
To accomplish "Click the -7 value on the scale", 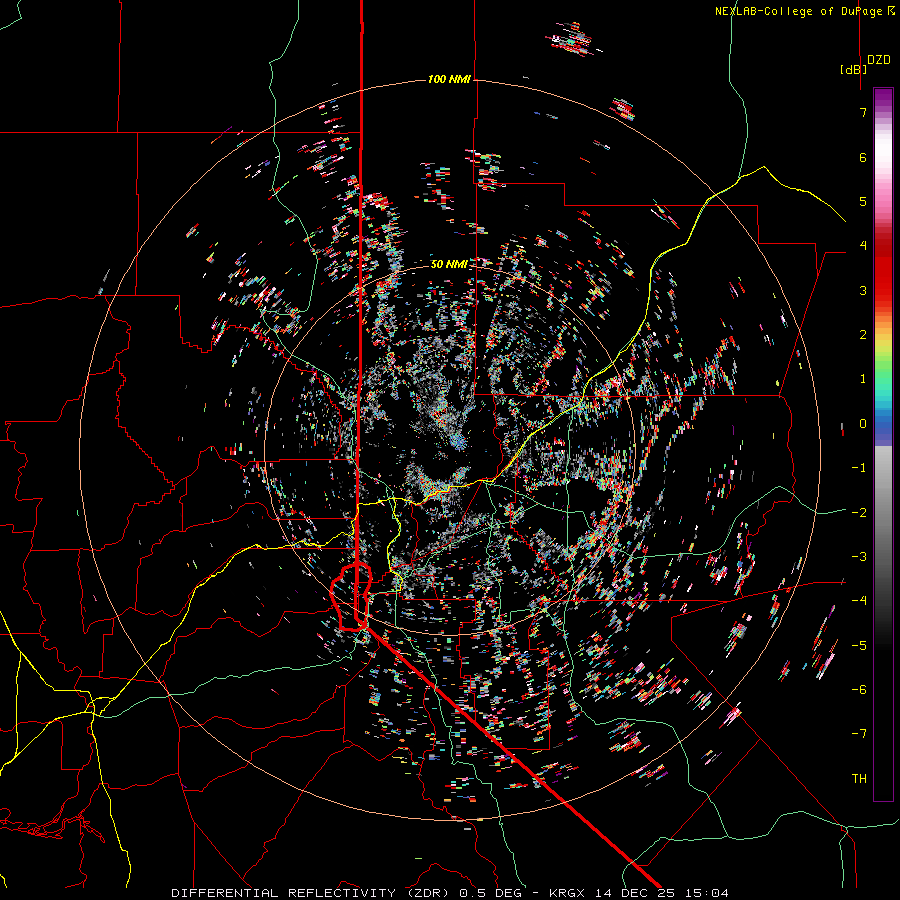I will (859, 734).
